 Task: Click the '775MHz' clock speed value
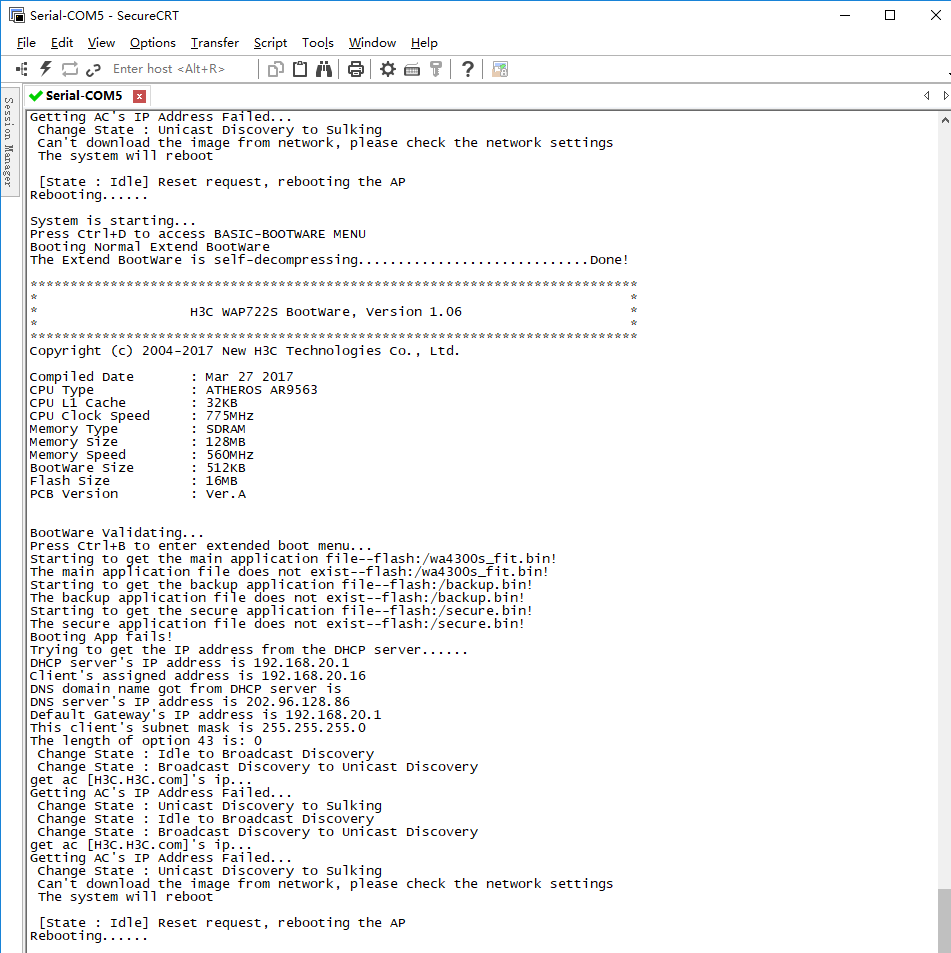(230, 416)
